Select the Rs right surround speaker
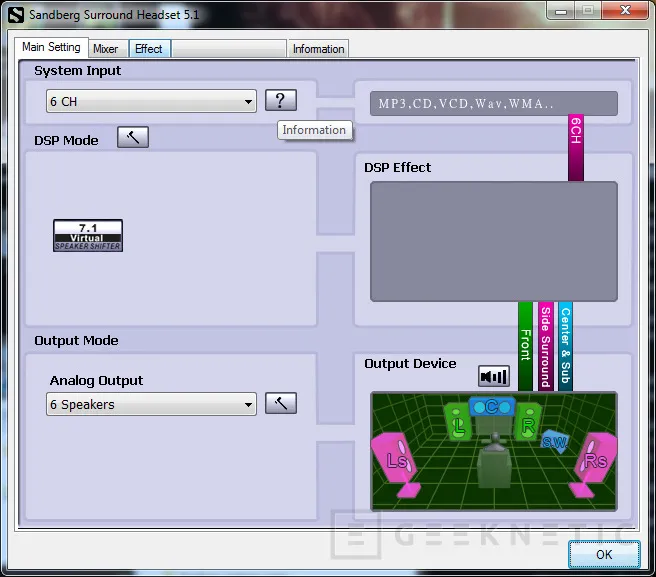The width and height of the screenshot is (656, 577). 594,463
